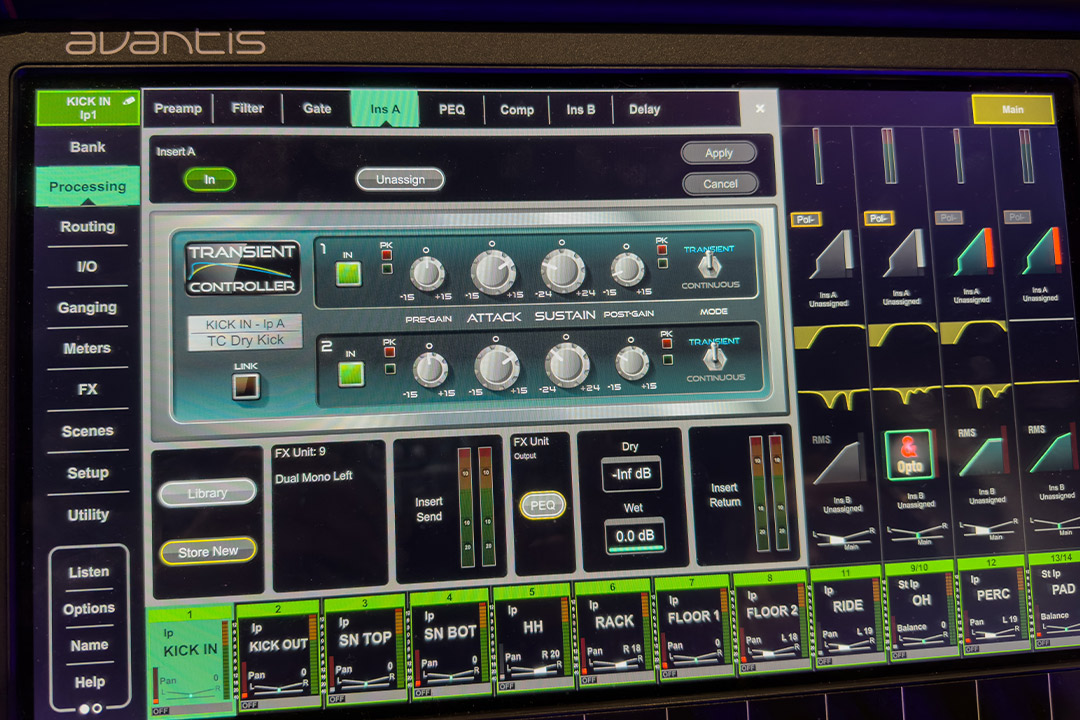
Task: Switch to the Preamp tab
Action: click(178, 108)
